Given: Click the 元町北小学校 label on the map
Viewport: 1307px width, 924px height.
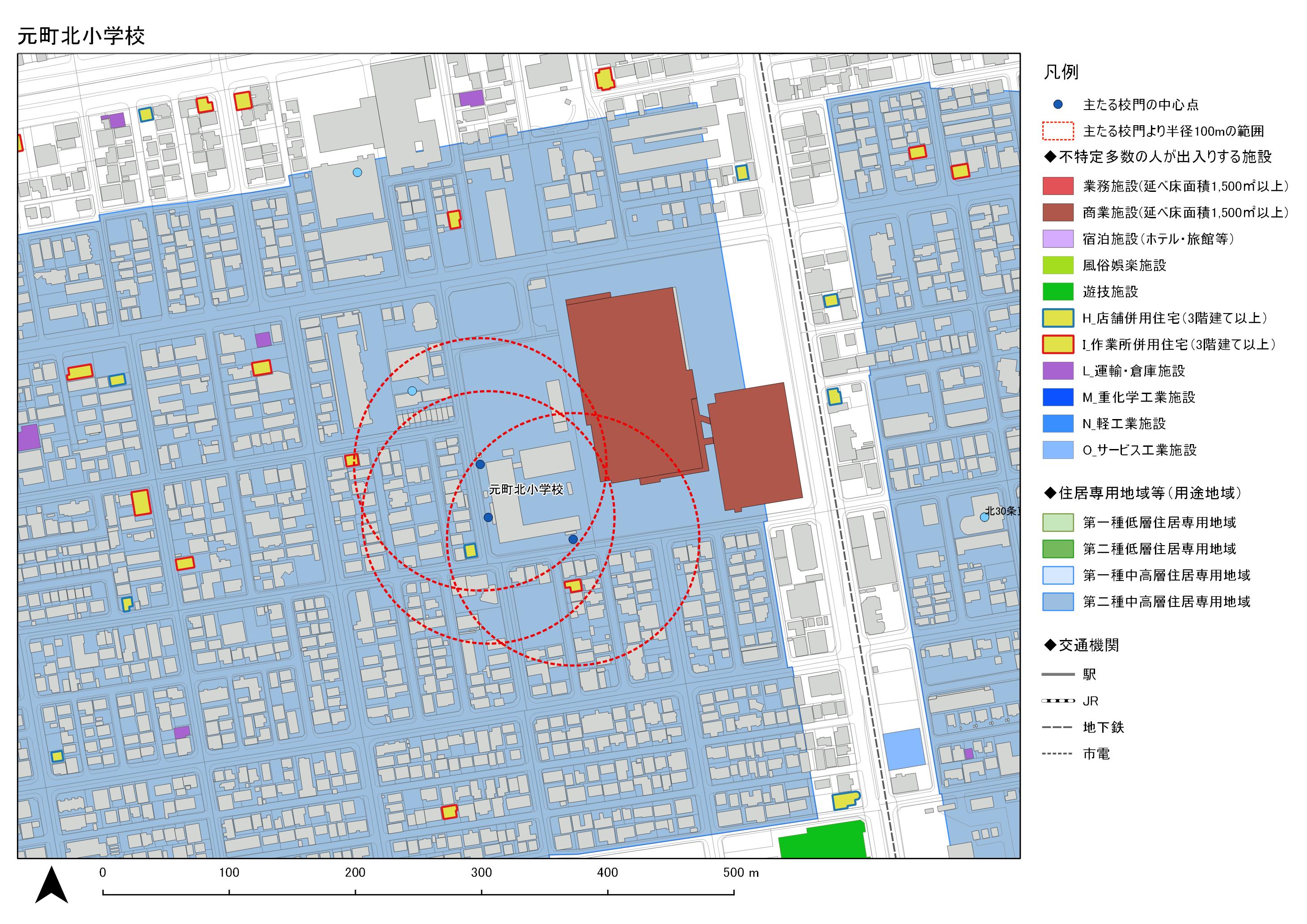Looking at the screenshot, I should 526,490.
